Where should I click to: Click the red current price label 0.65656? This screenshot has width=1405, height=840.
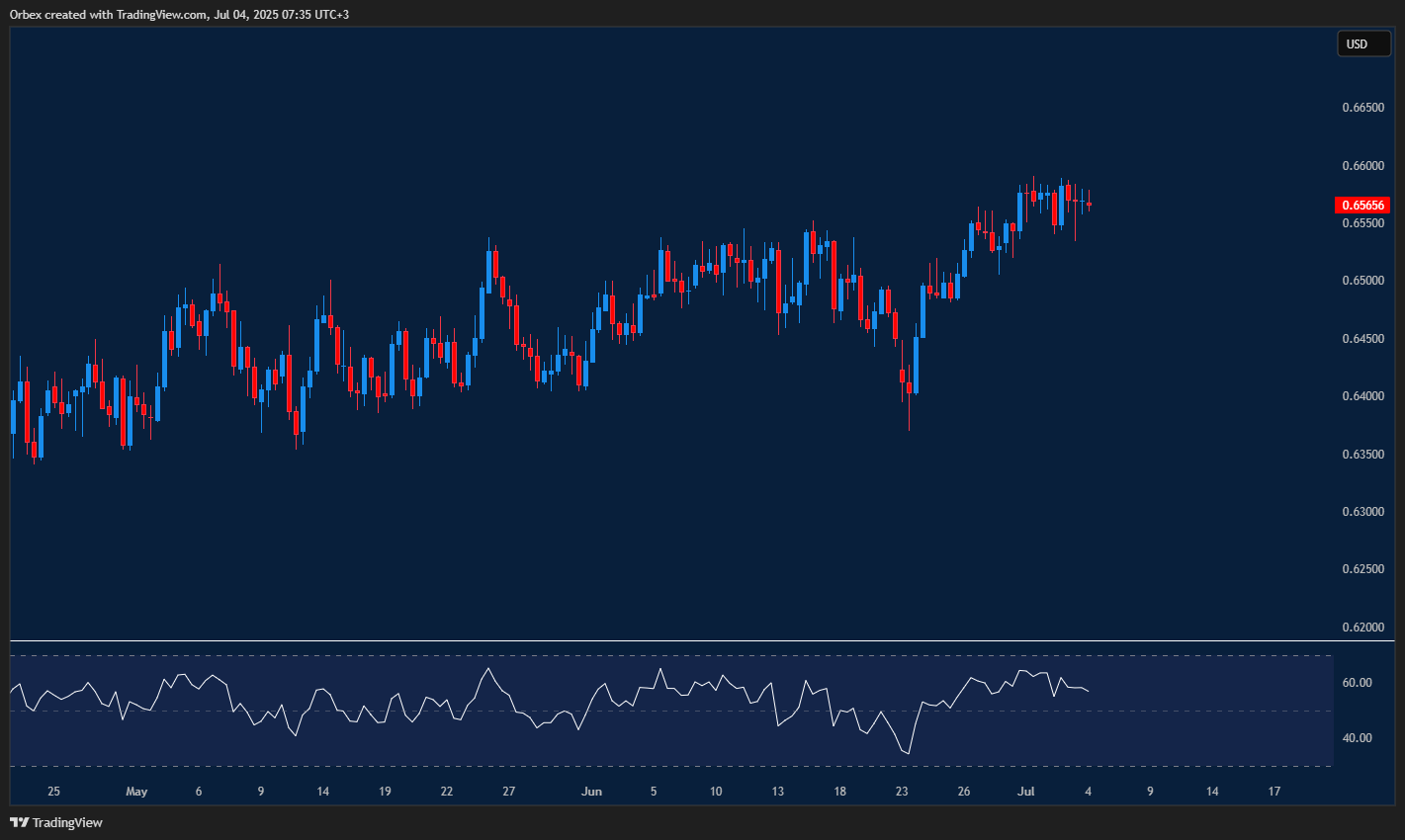point(1363,205)
